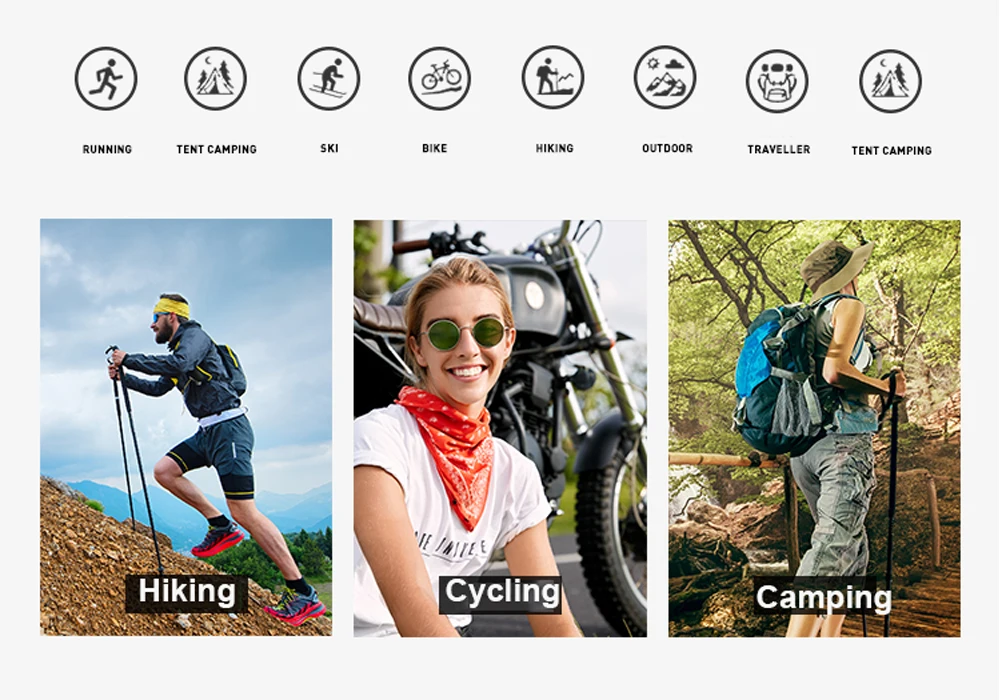This screenshot has width=1000, height=700.
Task: Open the Cycling photo with motorcycle
Action: point(500,428)
